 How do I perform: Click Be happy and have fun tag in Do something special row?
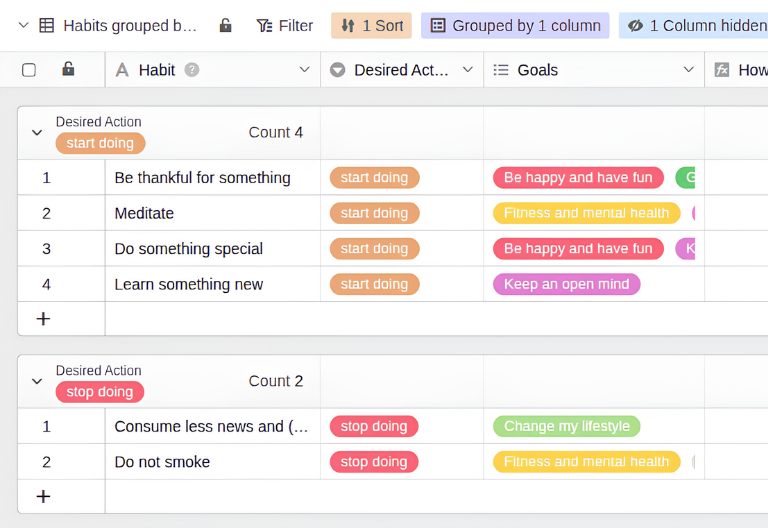(x=578, y=249)
